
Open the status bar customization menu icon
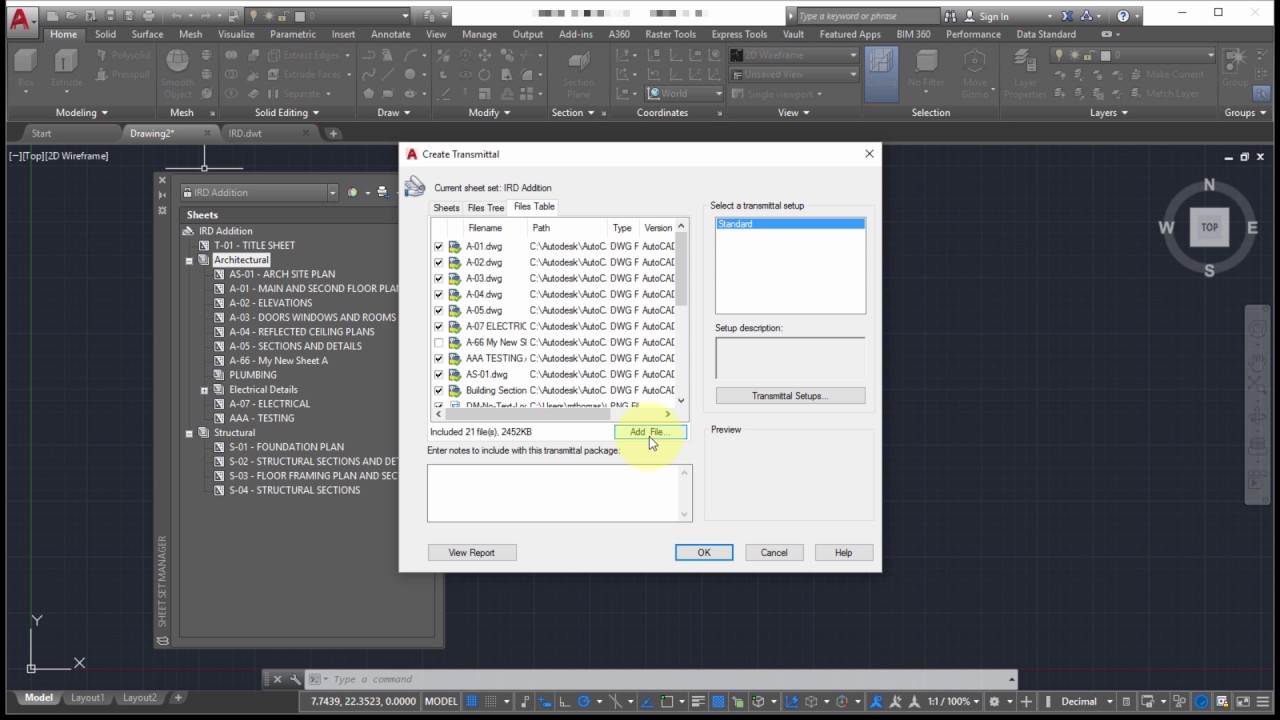(x=1262, y=701)
